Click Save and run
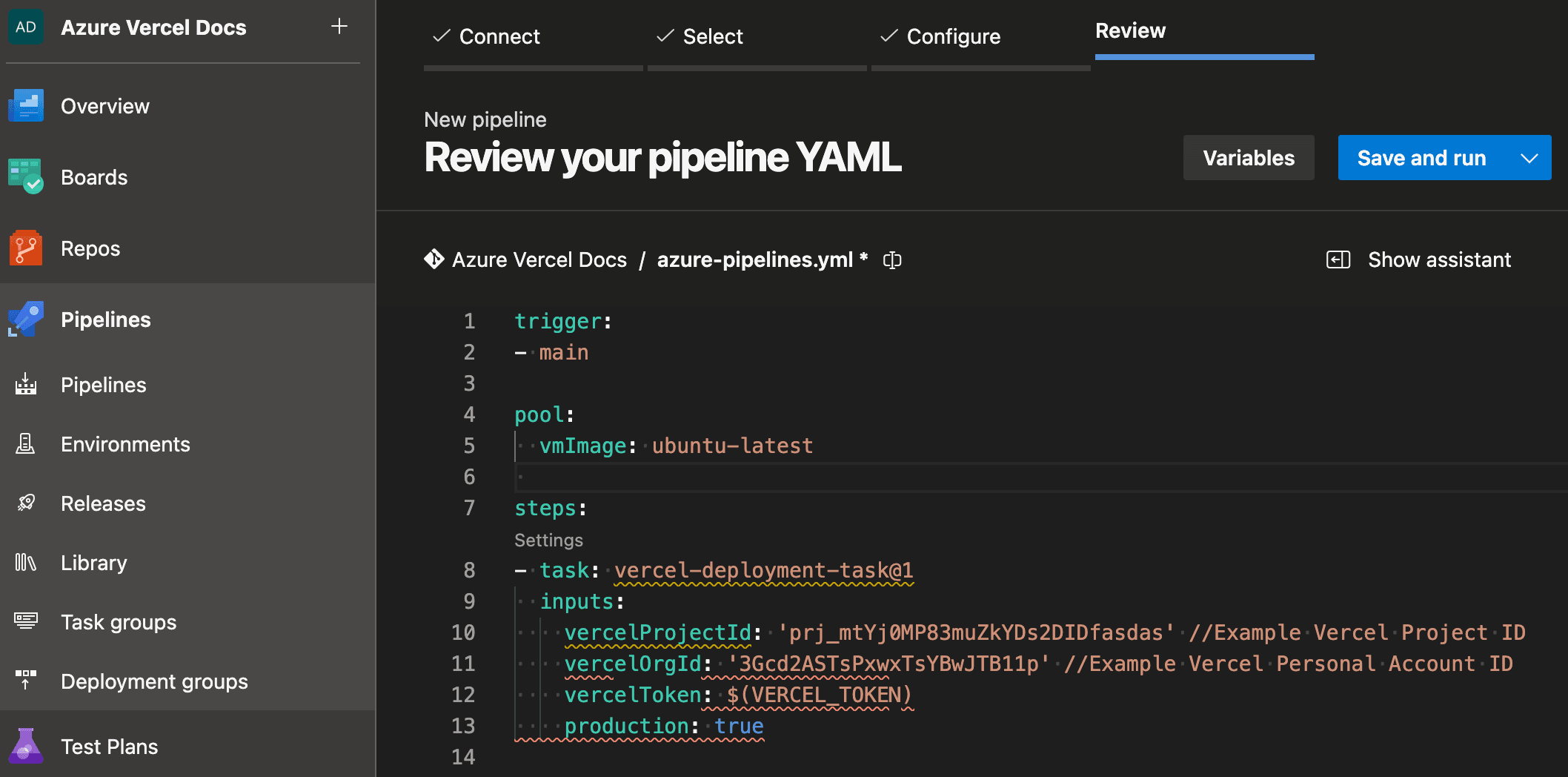The image size is (1568, 777). click(1422, 157)
